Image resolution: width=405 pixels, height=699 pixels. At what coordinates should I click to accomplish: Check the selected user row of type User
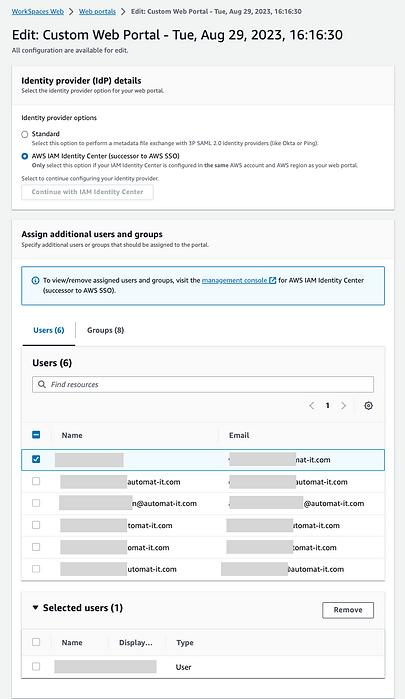[36, 666]
